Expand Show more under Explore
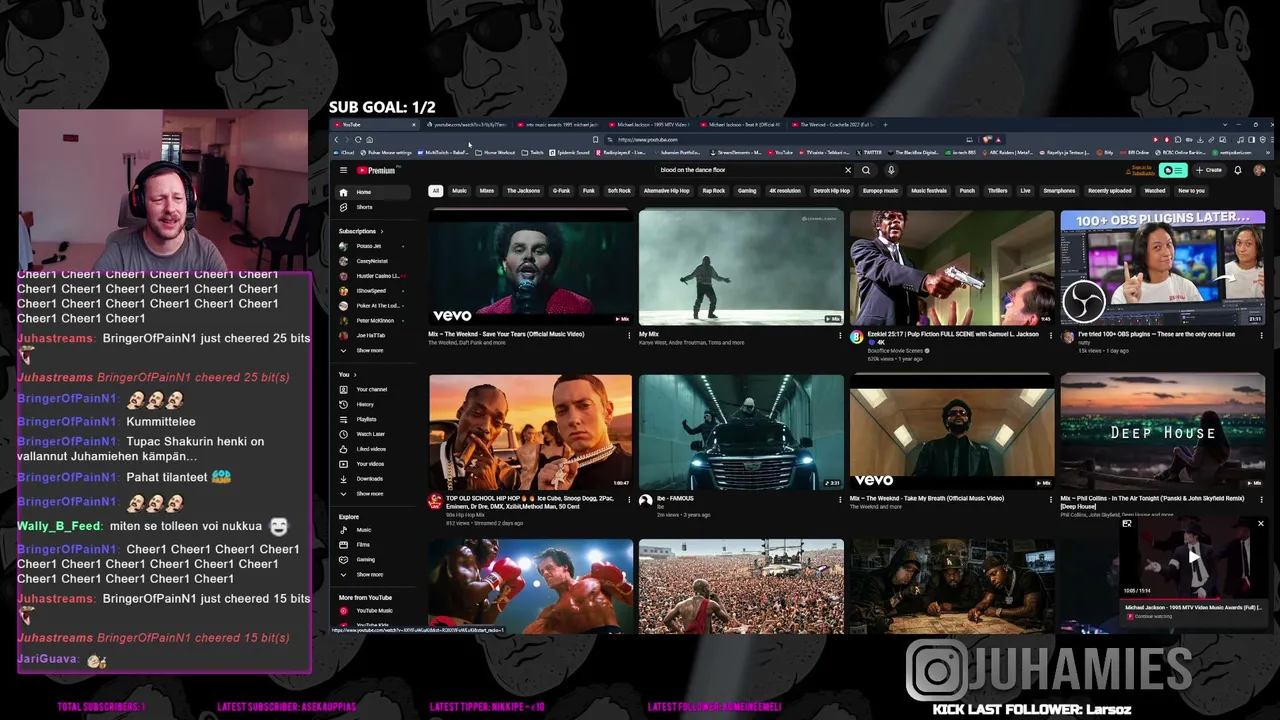 click(370, 575)
